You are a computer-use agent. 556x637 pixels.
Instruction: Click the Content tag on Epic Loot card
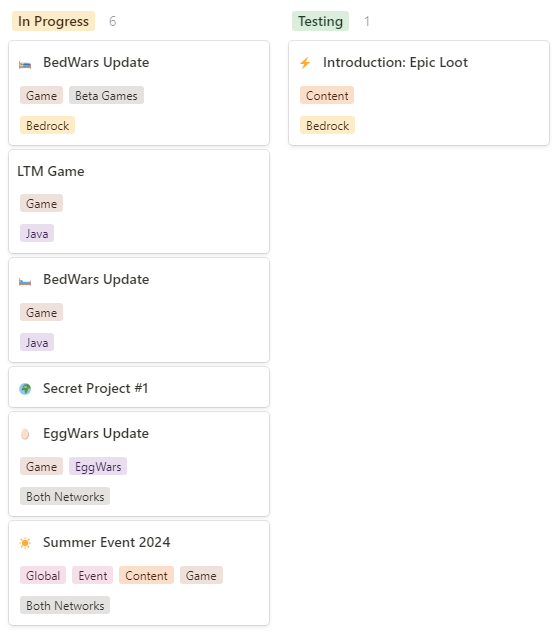pyautogui.click(x=327, y=95)
